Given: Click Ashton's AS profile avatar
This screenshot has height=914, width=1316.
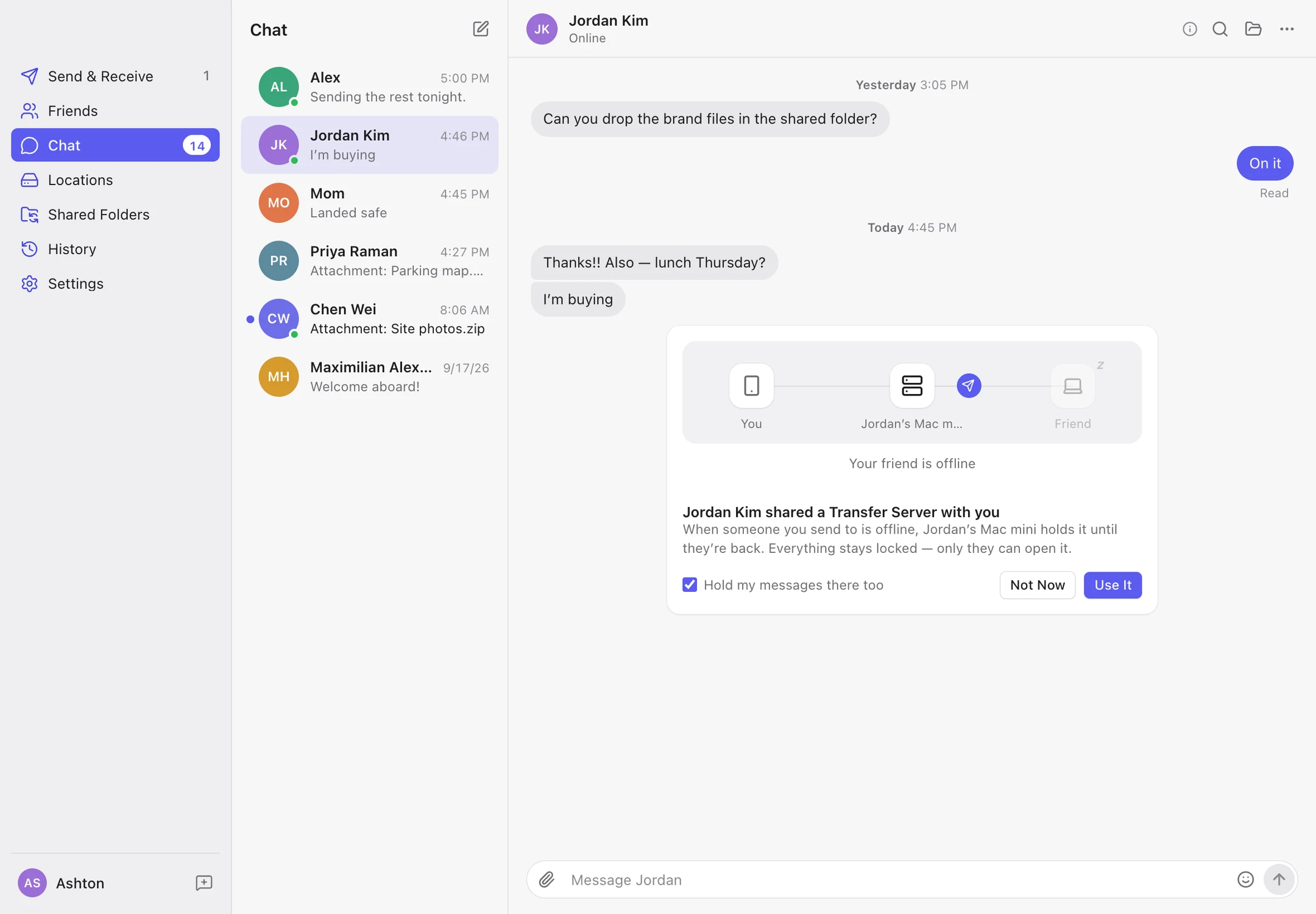Looking at the screenshot, I should click(32, 883).
